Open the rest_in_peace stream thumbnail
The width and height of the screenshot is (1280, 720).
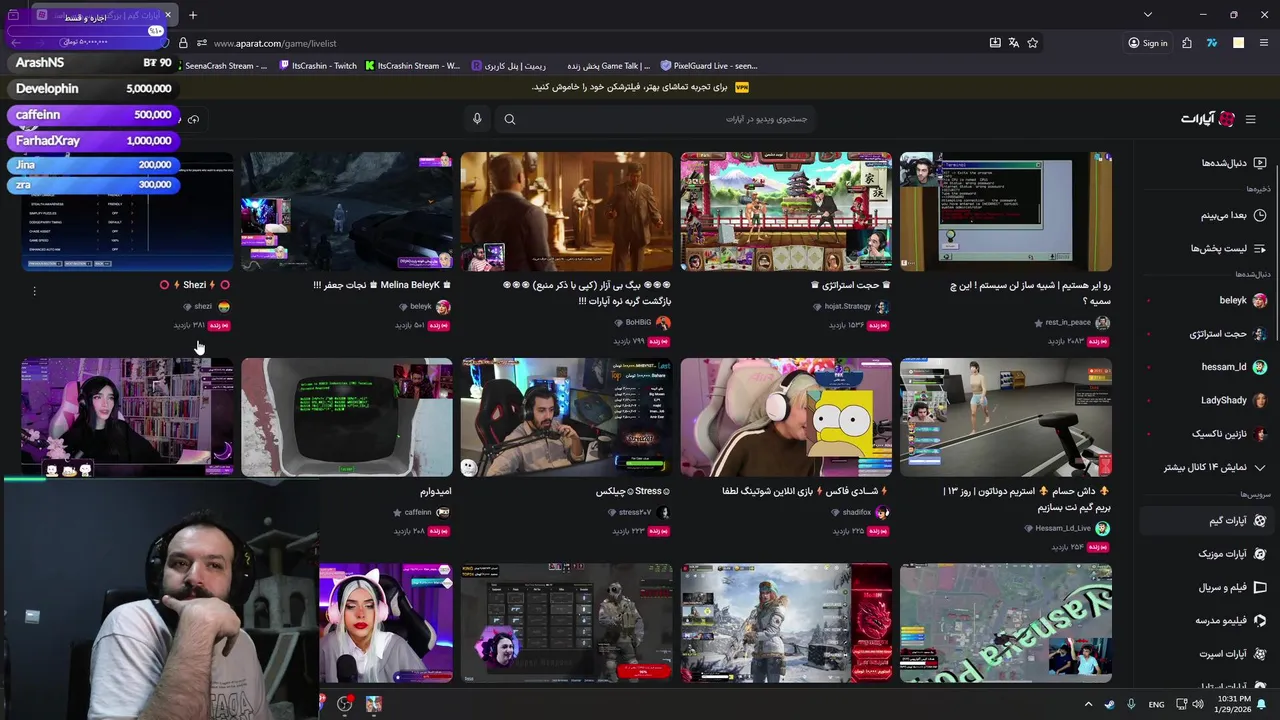point(1005,211)
